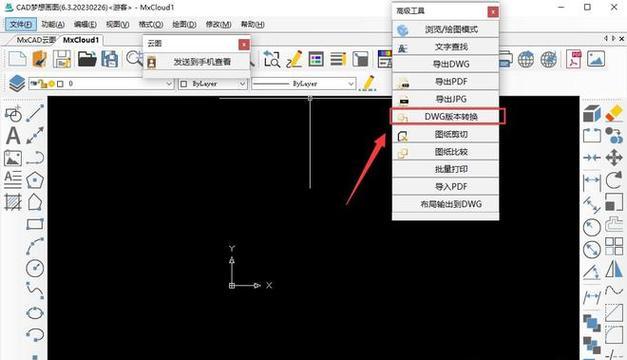Open the 修改(M) menu
627x360 pixels.
(x=218, y=24)
